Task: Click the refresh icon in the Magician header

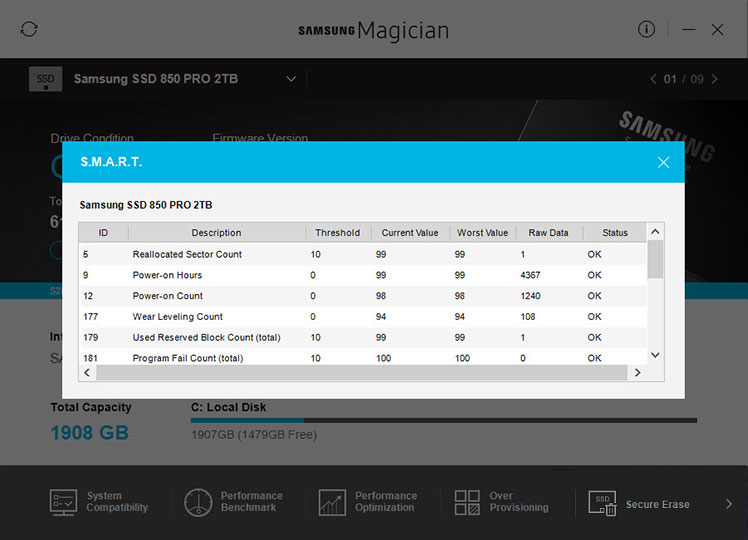Action: [x=29, y=29]
